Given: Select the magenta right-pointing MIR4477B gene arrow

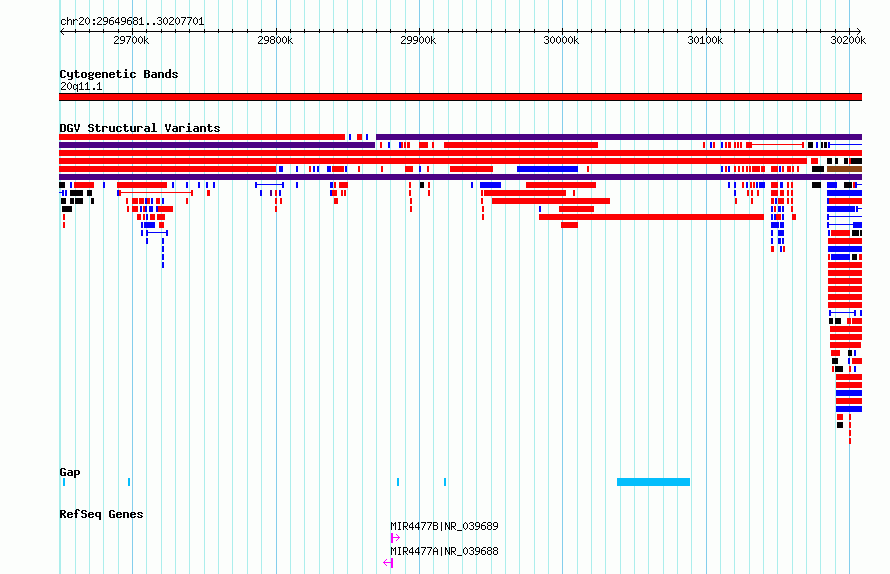Looking at the screenshot, I should coord(395,538).
